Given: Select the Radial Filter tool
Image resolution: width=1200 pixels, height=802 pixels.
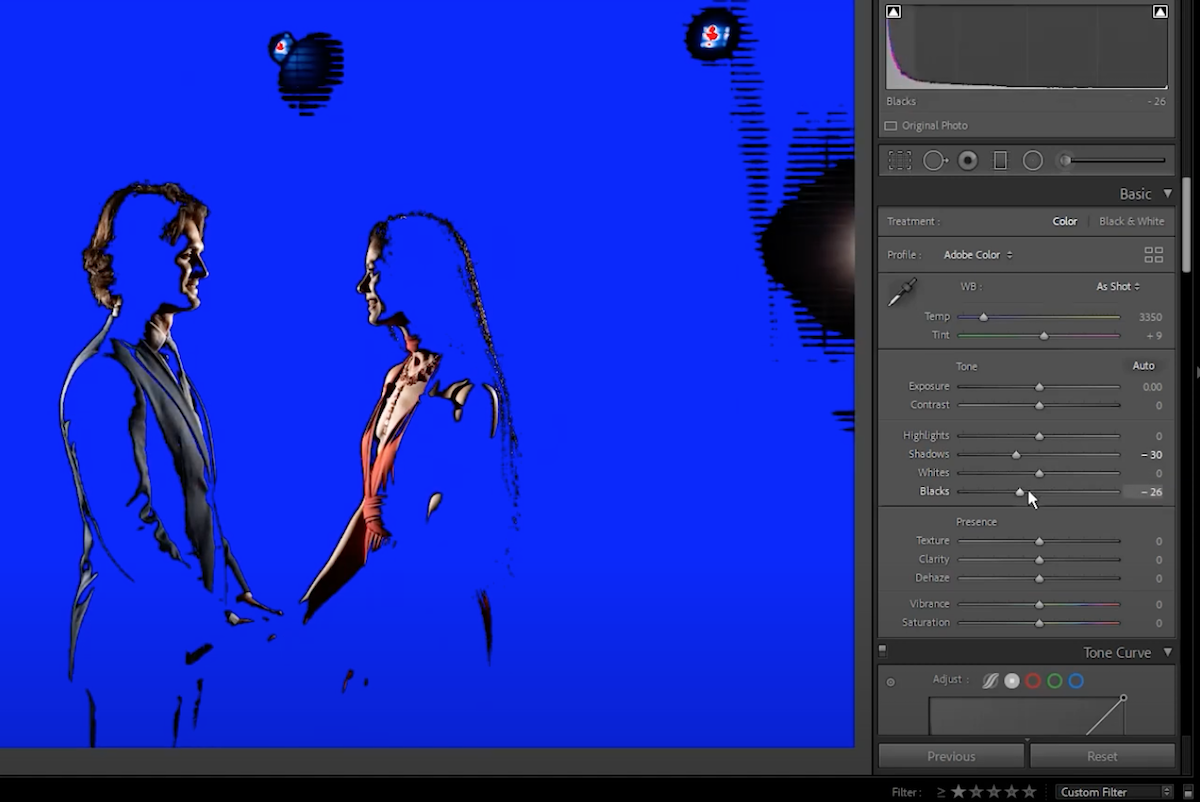Looking at the screenshot, I should click(1033, 160).
